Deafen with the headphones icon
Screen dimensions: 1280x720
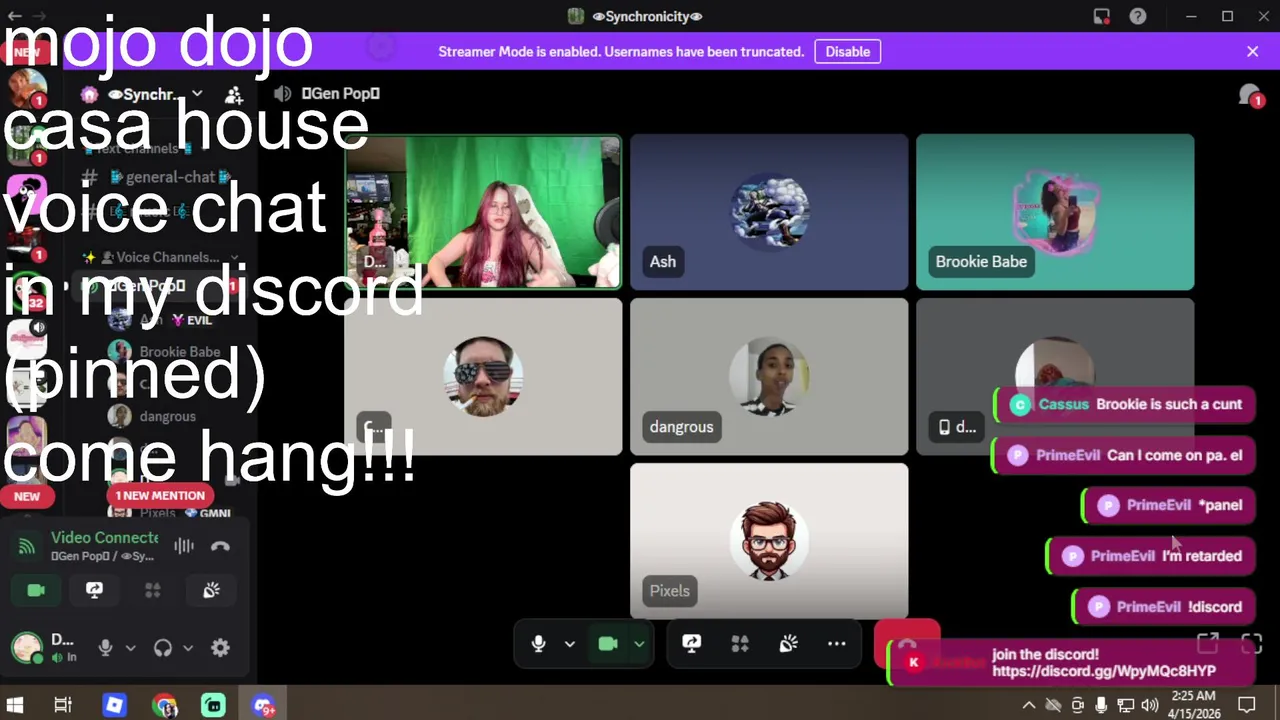click(163, 648)
